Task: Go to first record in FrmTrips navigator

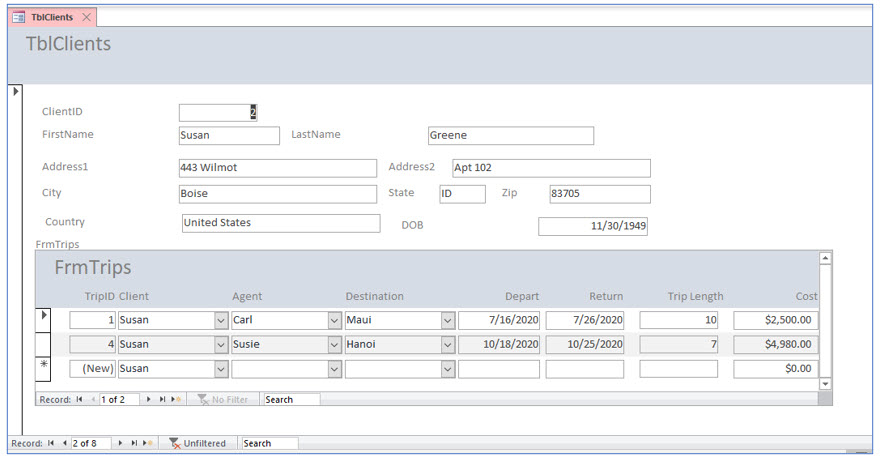Action: coord(79,399)
